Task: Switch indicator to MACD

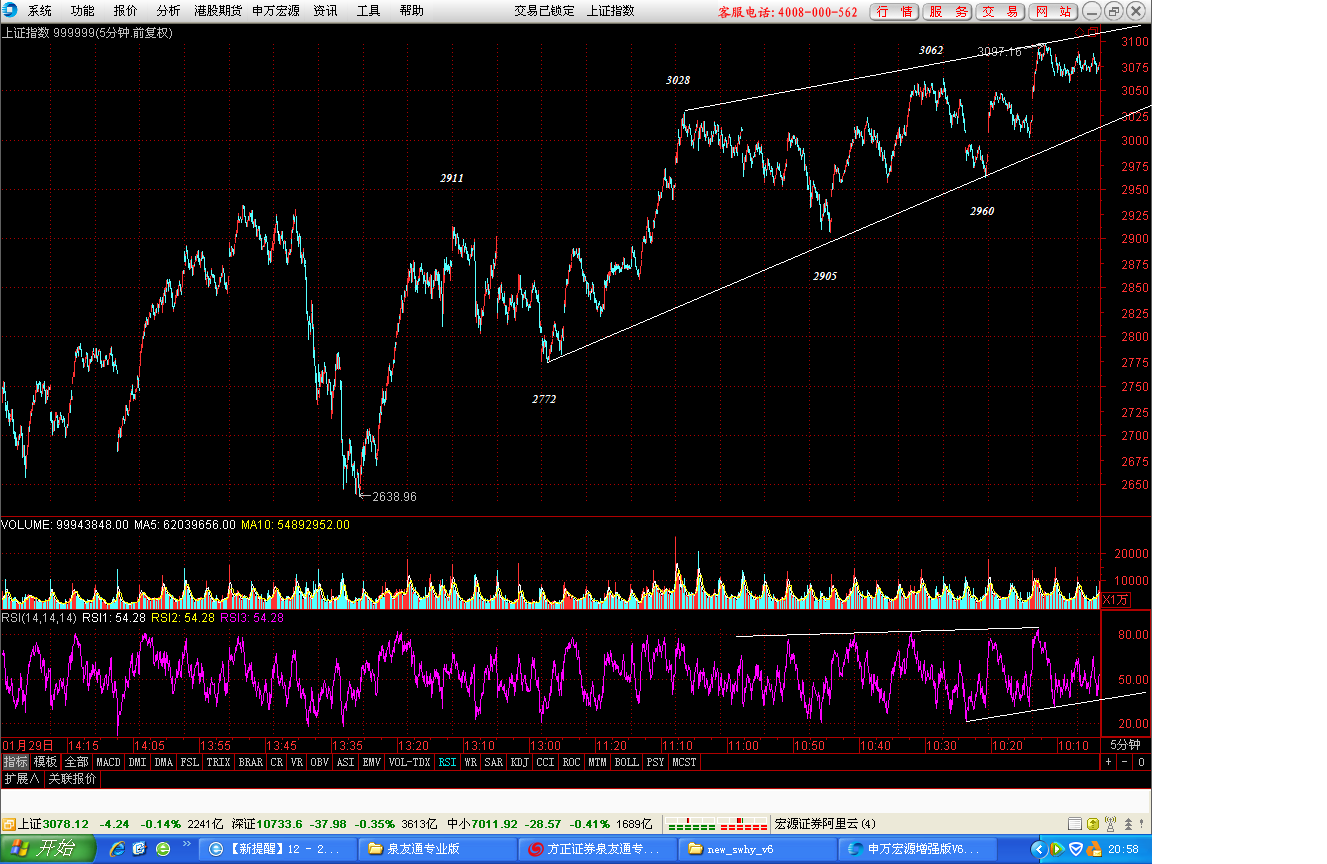Action: [x=108, y=762]
